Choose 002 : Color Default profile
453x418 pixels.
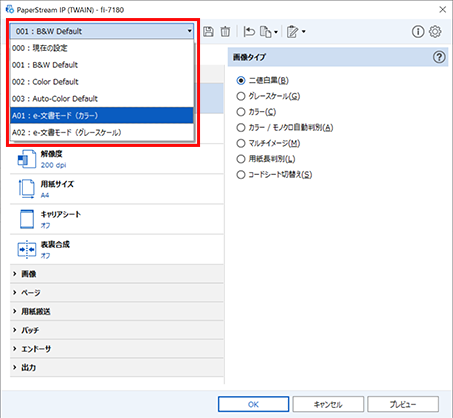(102, 82)
